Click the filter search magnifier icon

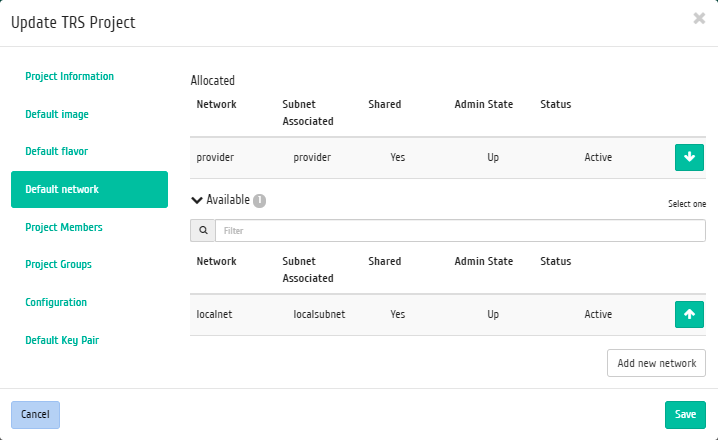(x=203, y=231)
